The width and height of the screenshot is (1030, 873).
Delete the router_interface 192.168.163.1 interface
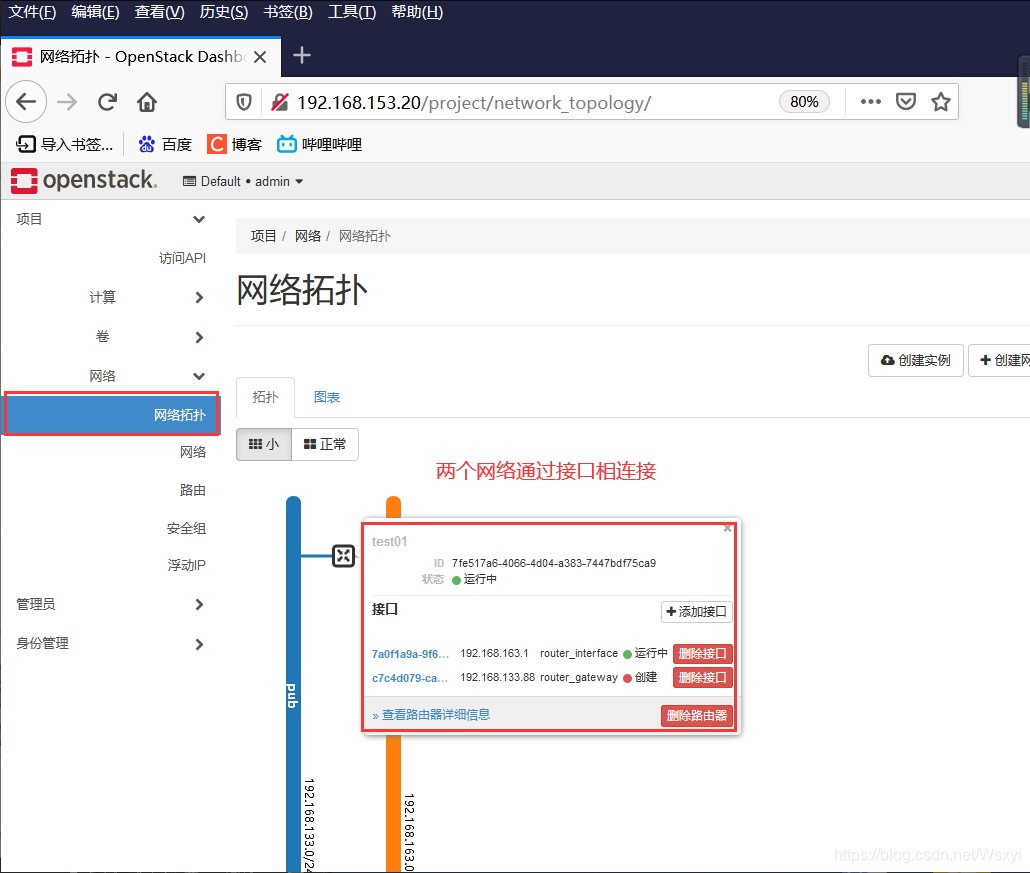click(x=702, y=654)
